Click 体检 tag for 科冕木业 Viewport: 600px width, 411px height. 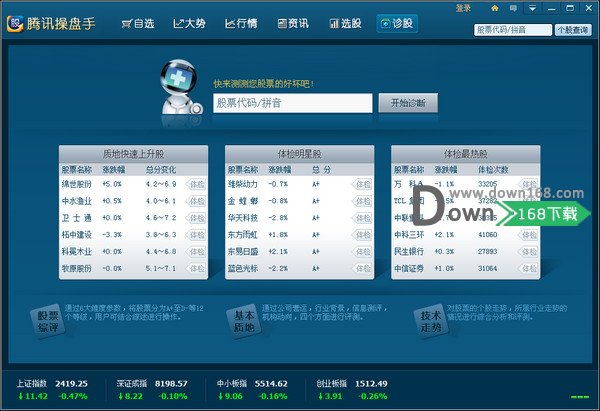[196, 252]
